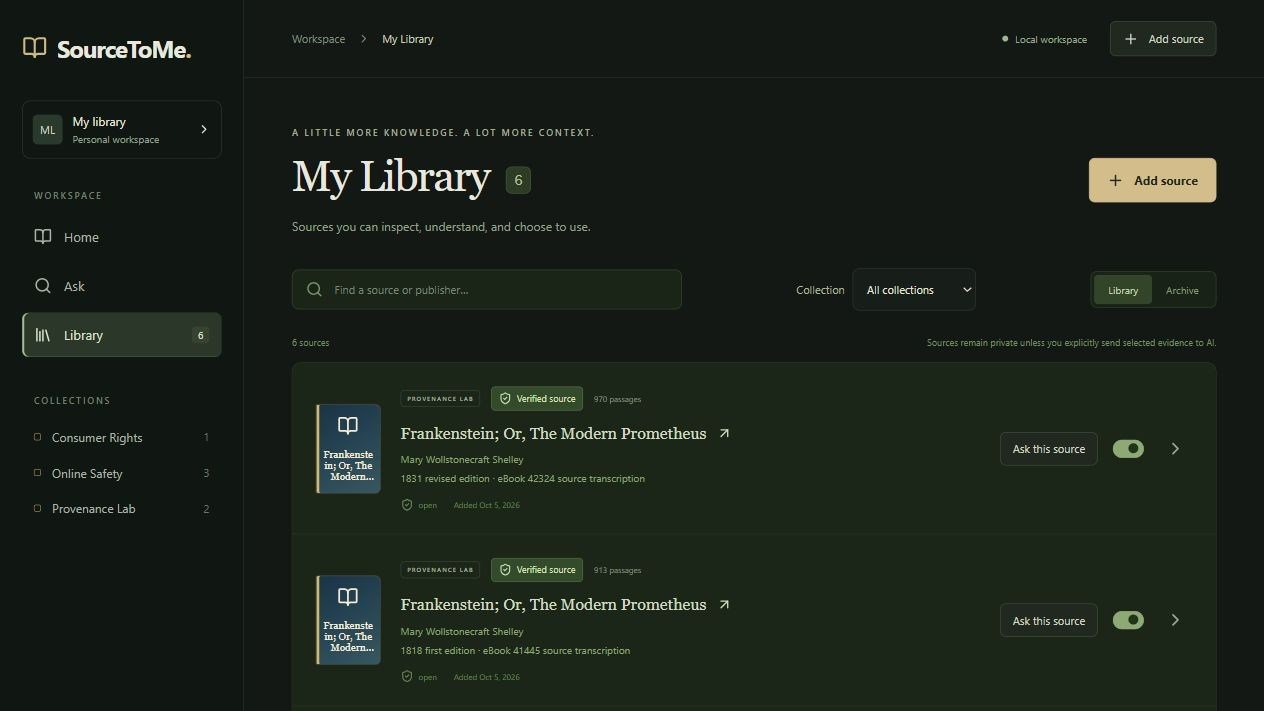Click the Consumer Rights square bullet icon
This screenshot has height=711, width=1264.
[x=38, y=437]
